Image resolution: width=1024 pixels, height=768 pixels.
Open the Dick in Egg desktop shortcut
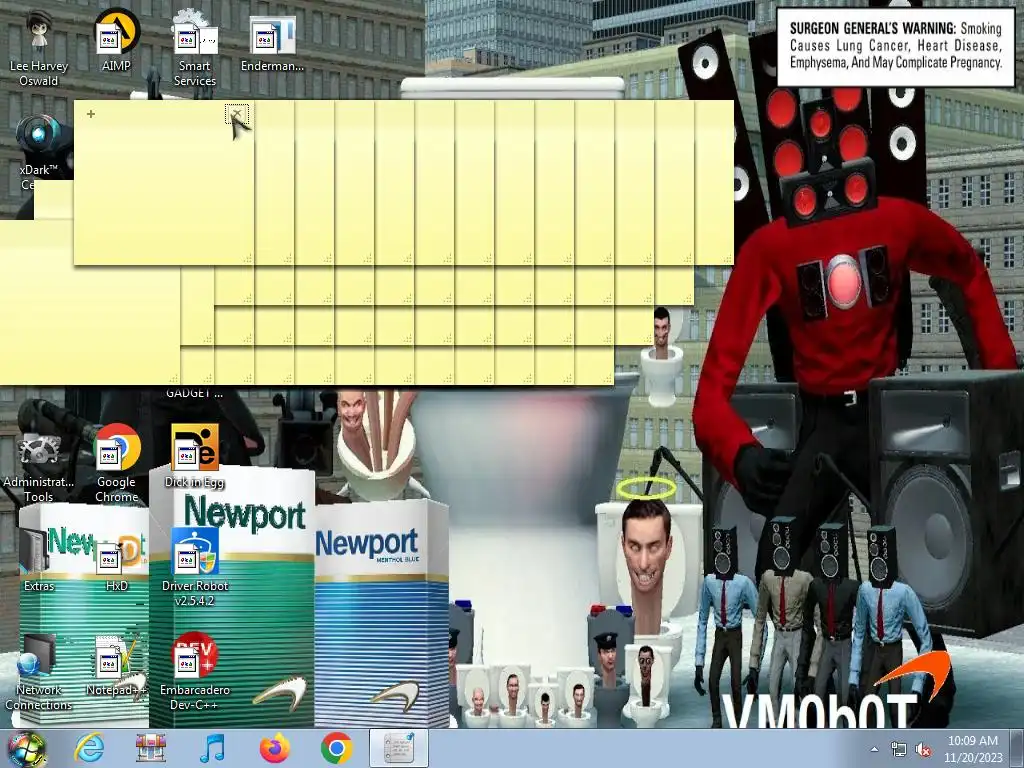[195, 456]
